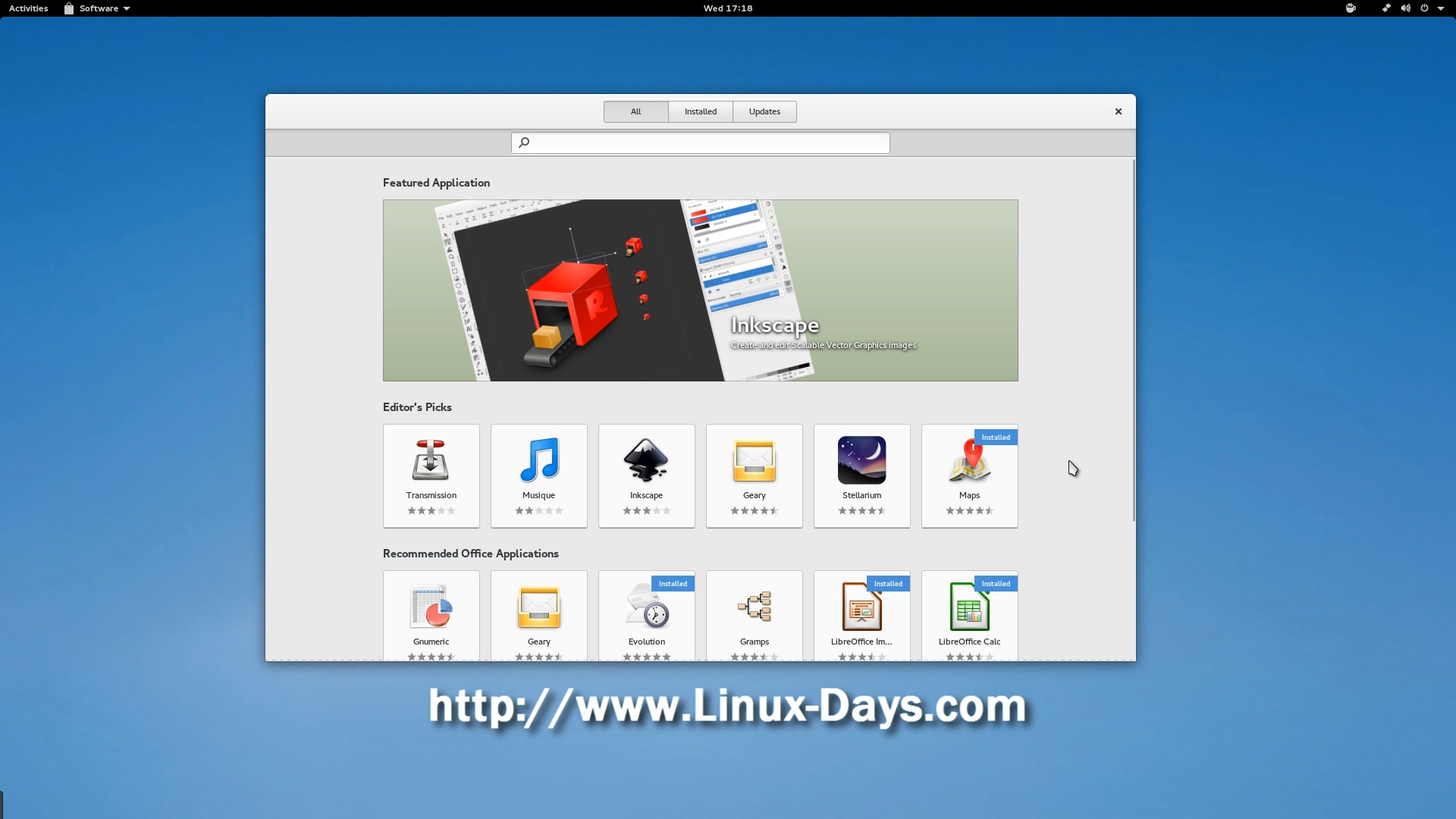Click the Stellarium star rating
Image resolution: width=1456 pixels, height=819 pixels.
pos(861,511)
